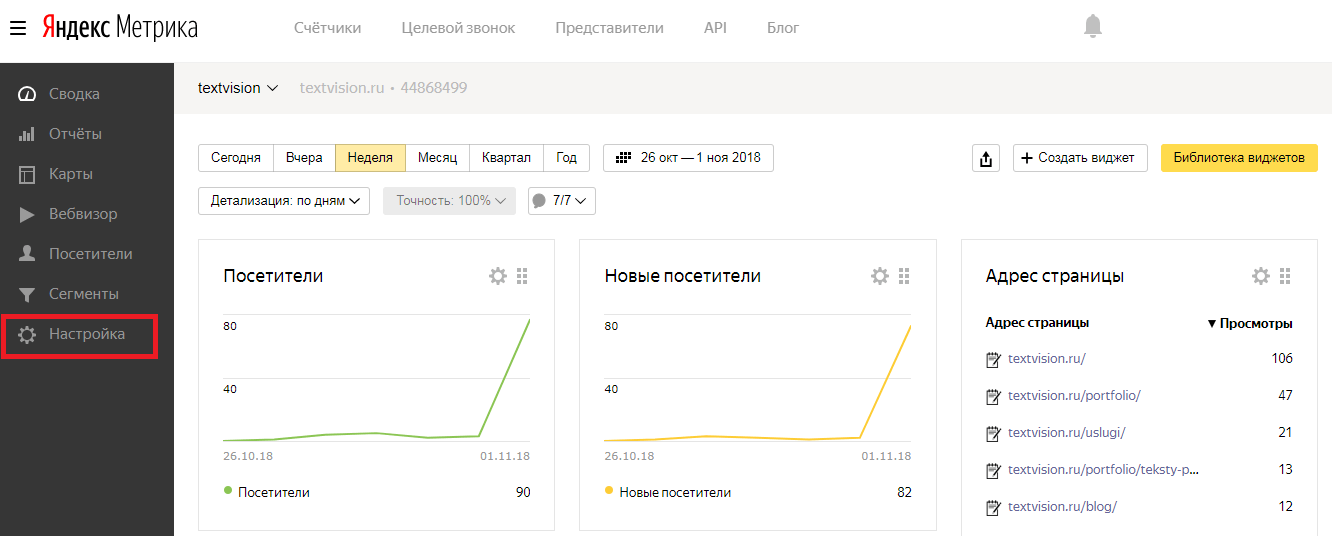Click page icon beside textvision.ru/portfolio/teksty-p
The width and height of the screenshot is (1332, 536).
coord(993,470)
